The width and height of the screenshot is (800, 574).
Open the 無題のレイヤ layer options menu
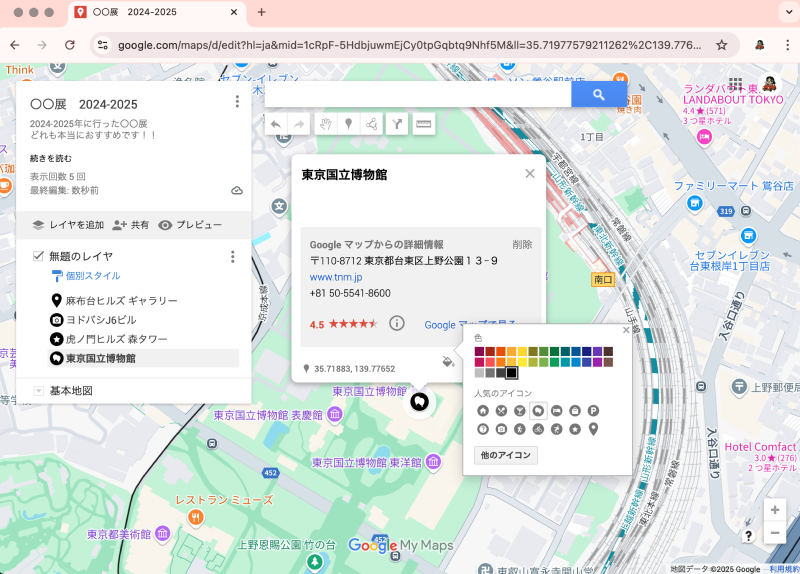(233, 257)
